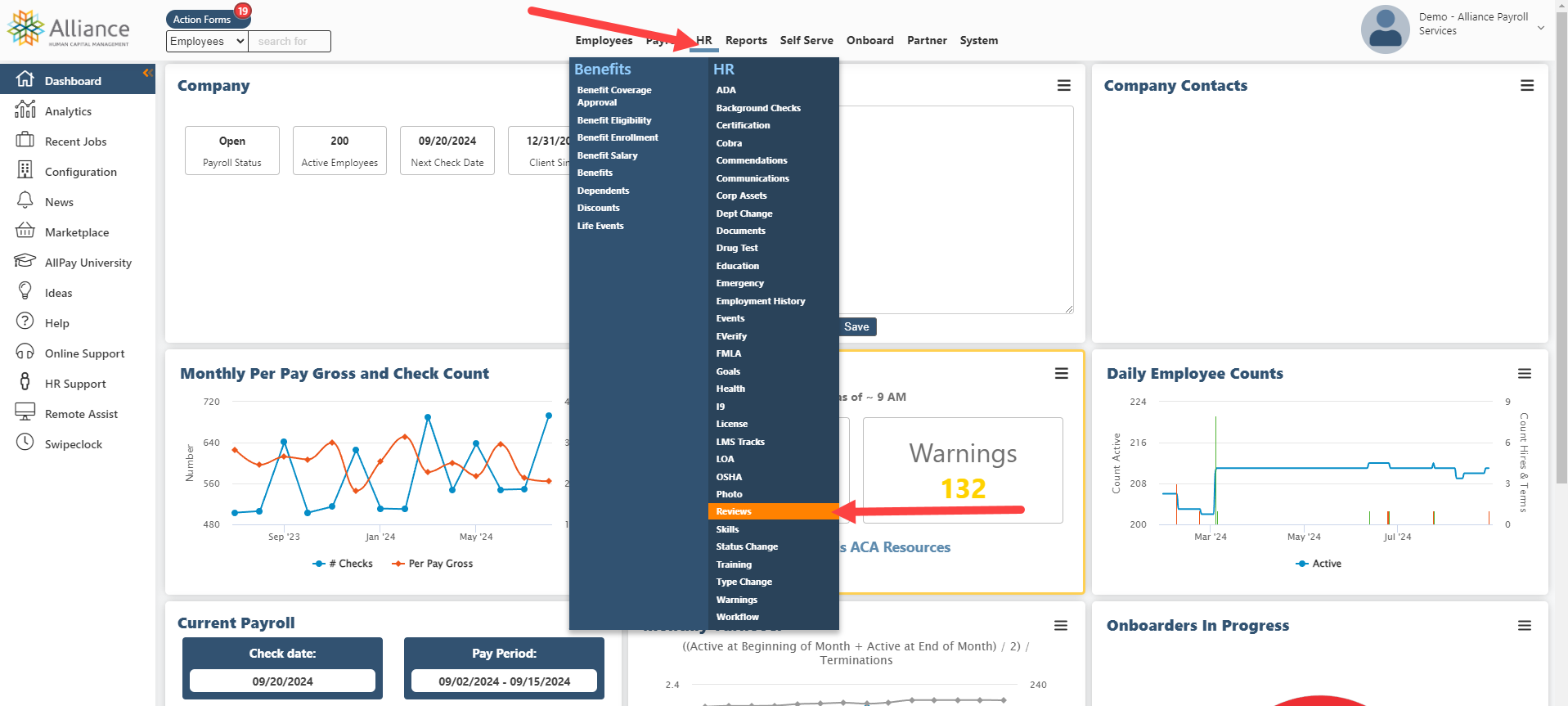The image size is (1568, 706).
Task: Click the News bell icon
Action: click(25, 200)
